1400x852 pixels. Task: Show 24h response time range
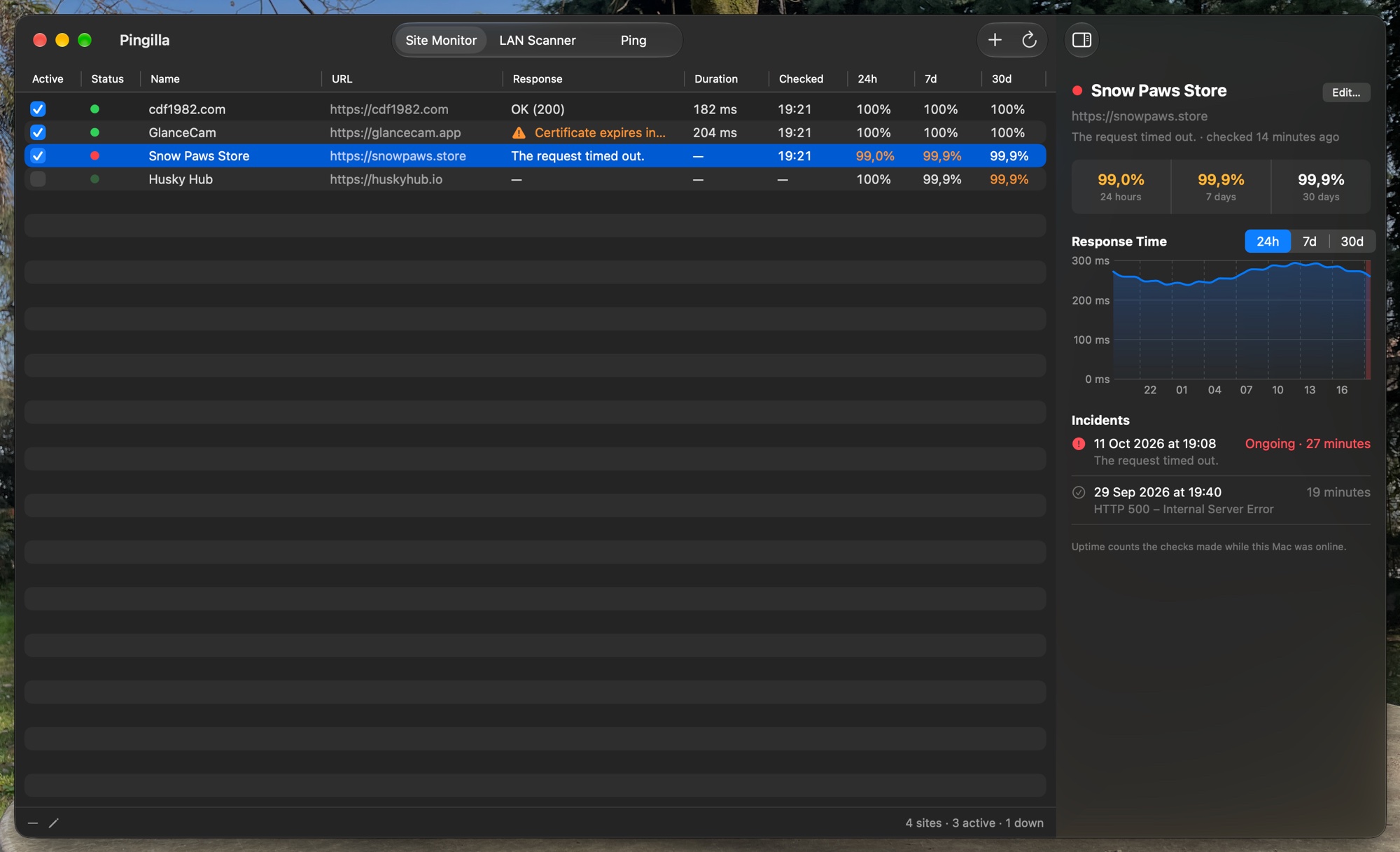pos(1268,242)
